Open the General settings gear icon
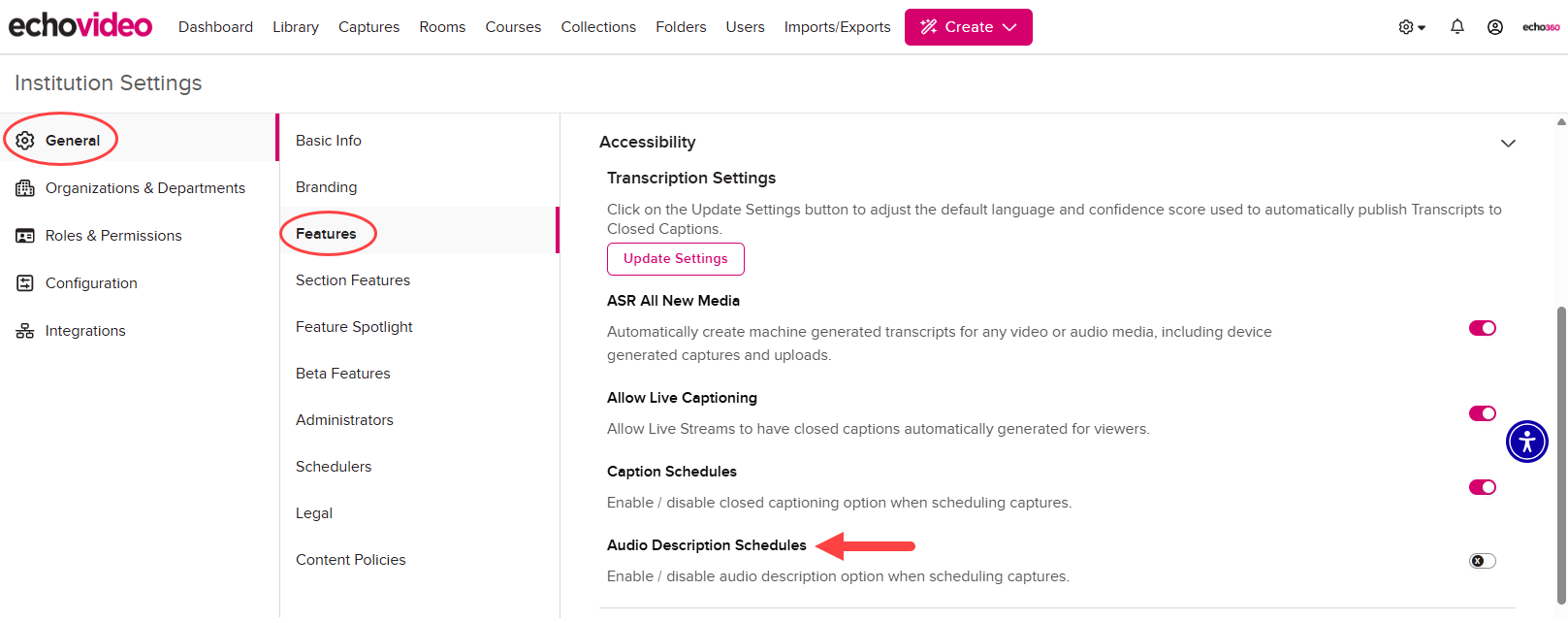1568x623 pixels. click(x=26, y=139)
